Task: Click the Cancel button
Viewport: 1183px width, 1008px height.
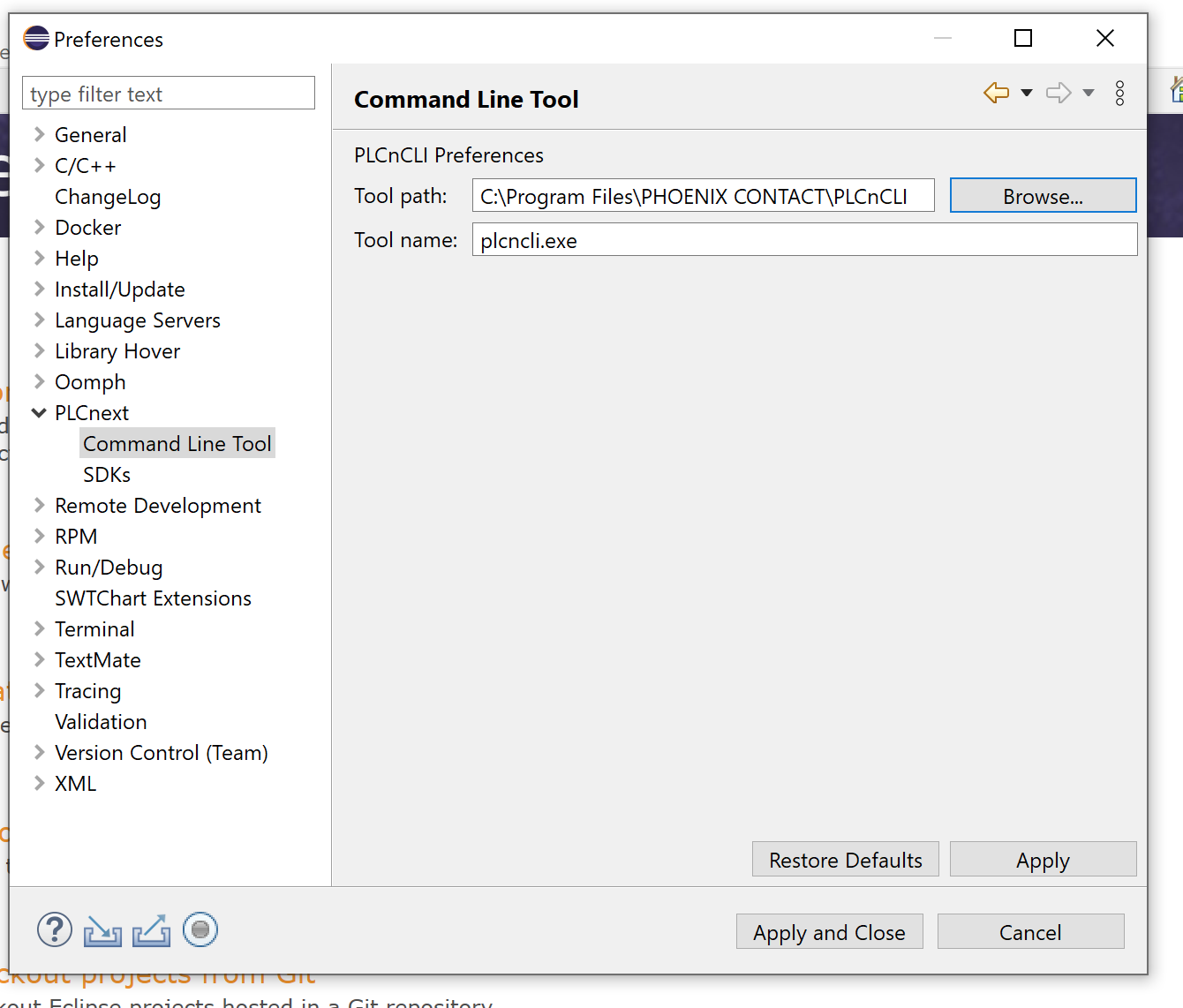Action: (x=1030, y=932)
